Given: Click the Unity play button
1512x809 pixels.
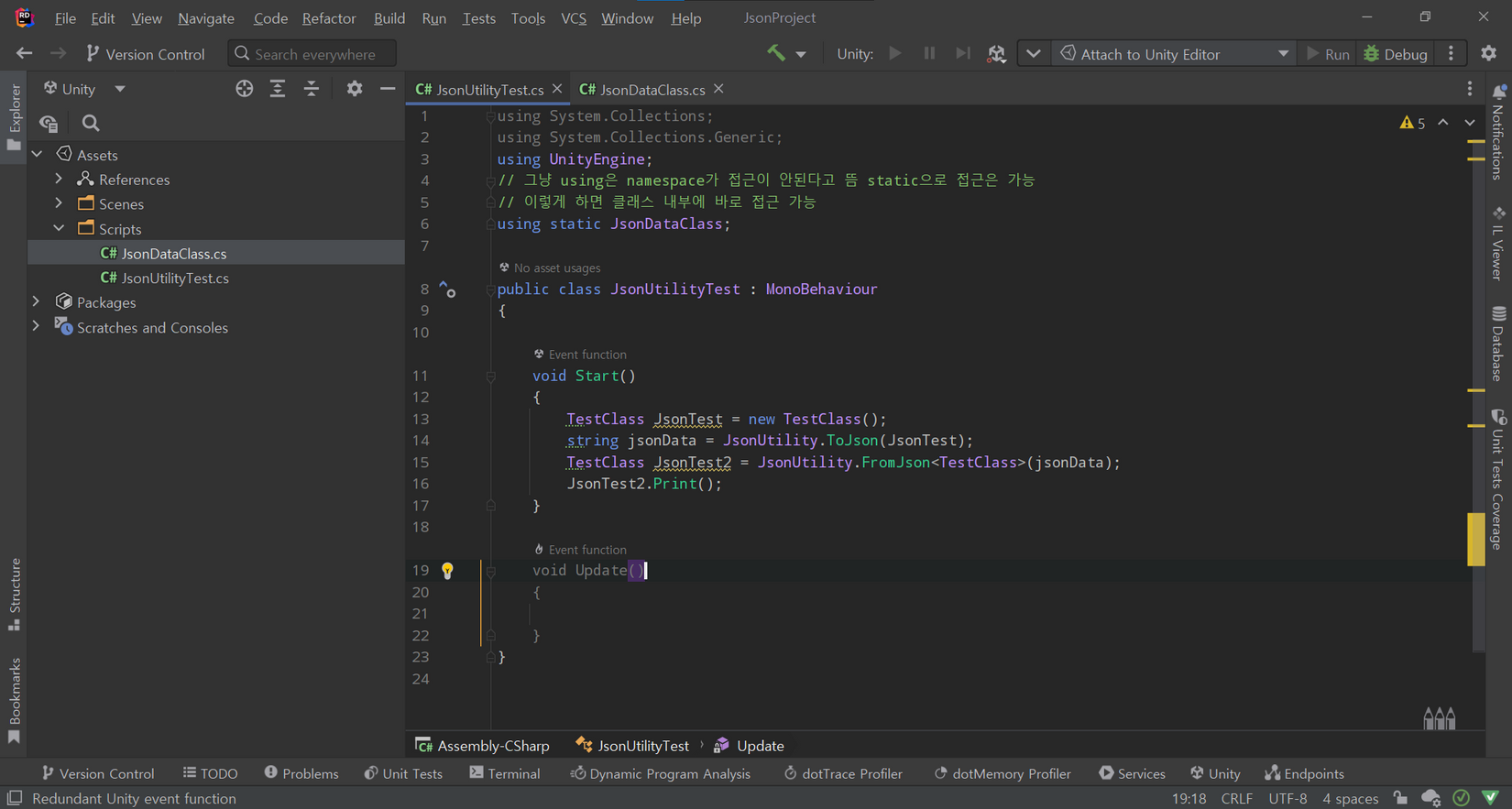Looking at the screenshot, I should (x=895, y=54).
